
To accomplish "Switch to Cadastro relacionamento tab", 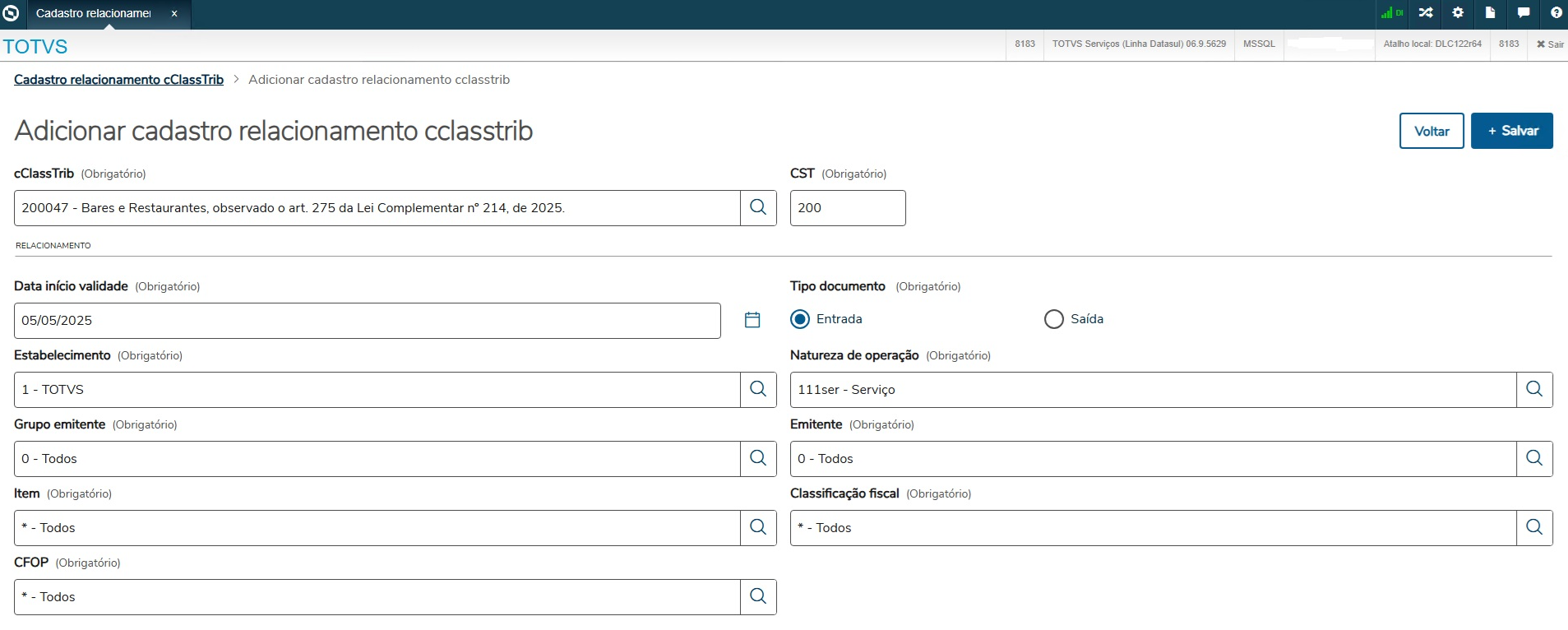I will tap(94, 14).
